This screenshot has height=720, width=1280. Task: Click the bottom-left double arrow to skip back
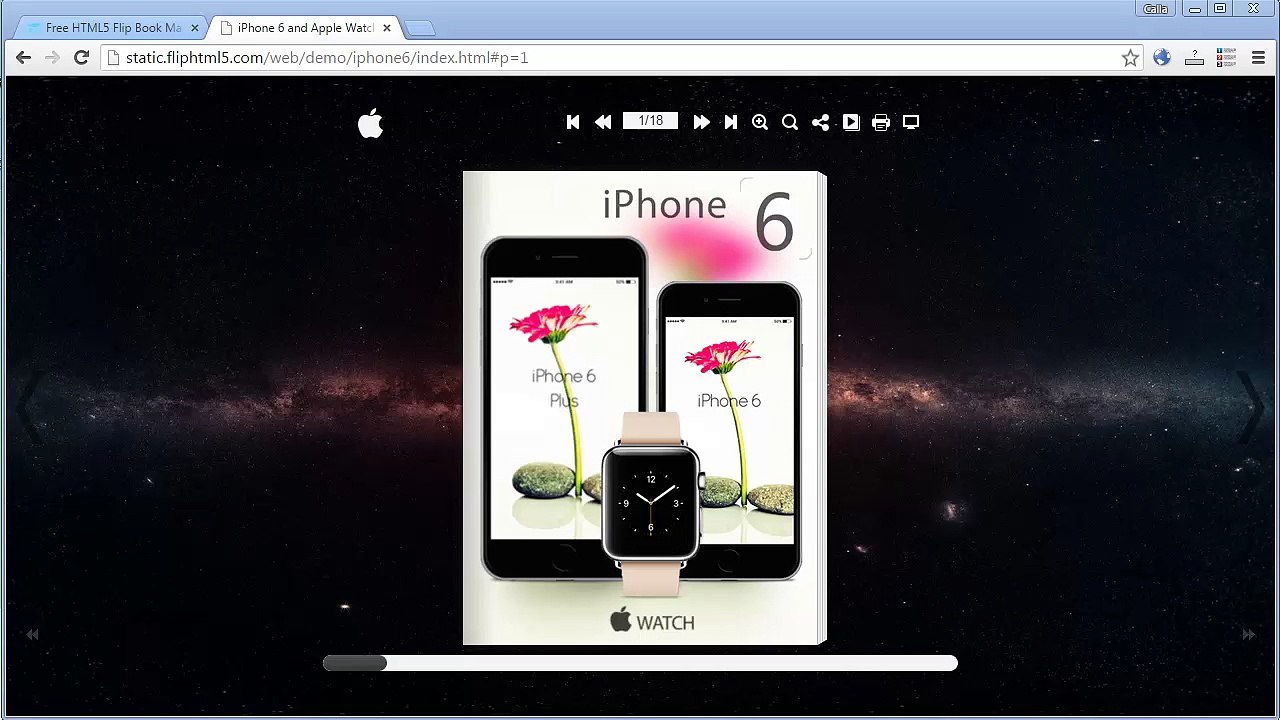click(x=32, y=634)
